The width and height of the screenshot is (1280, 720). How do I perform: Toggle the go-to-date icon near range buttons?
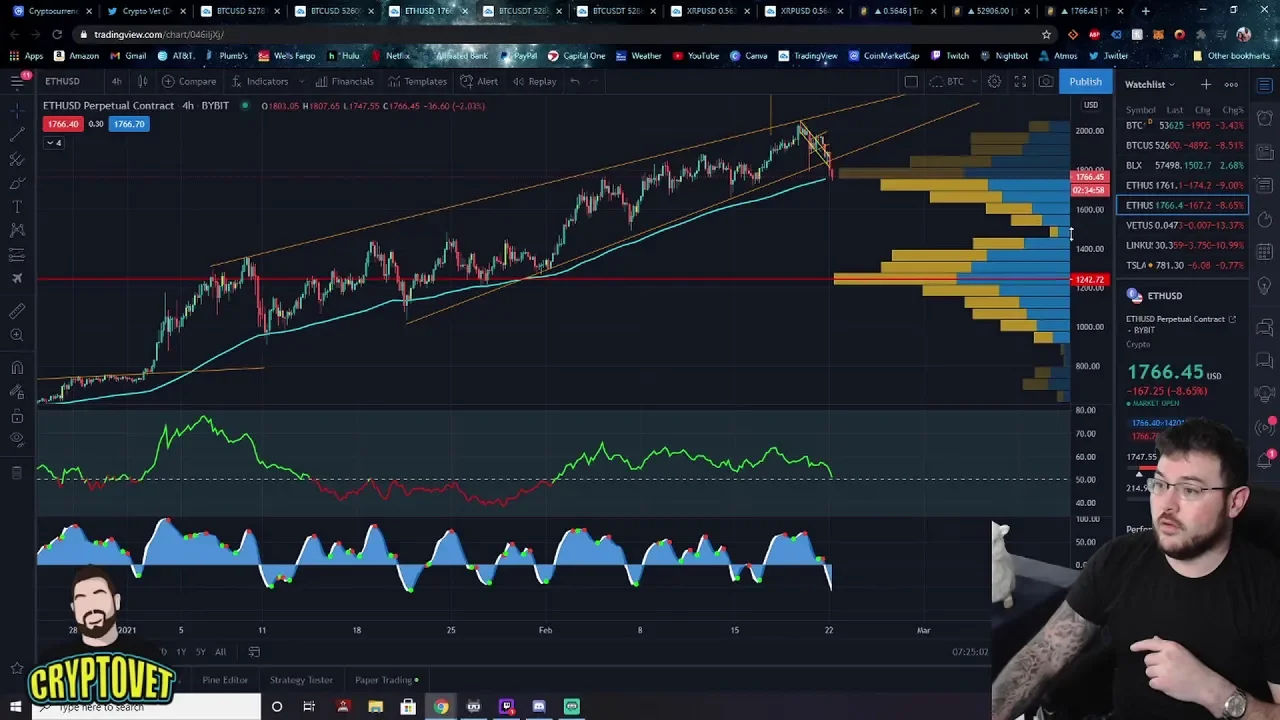[254, 652]
